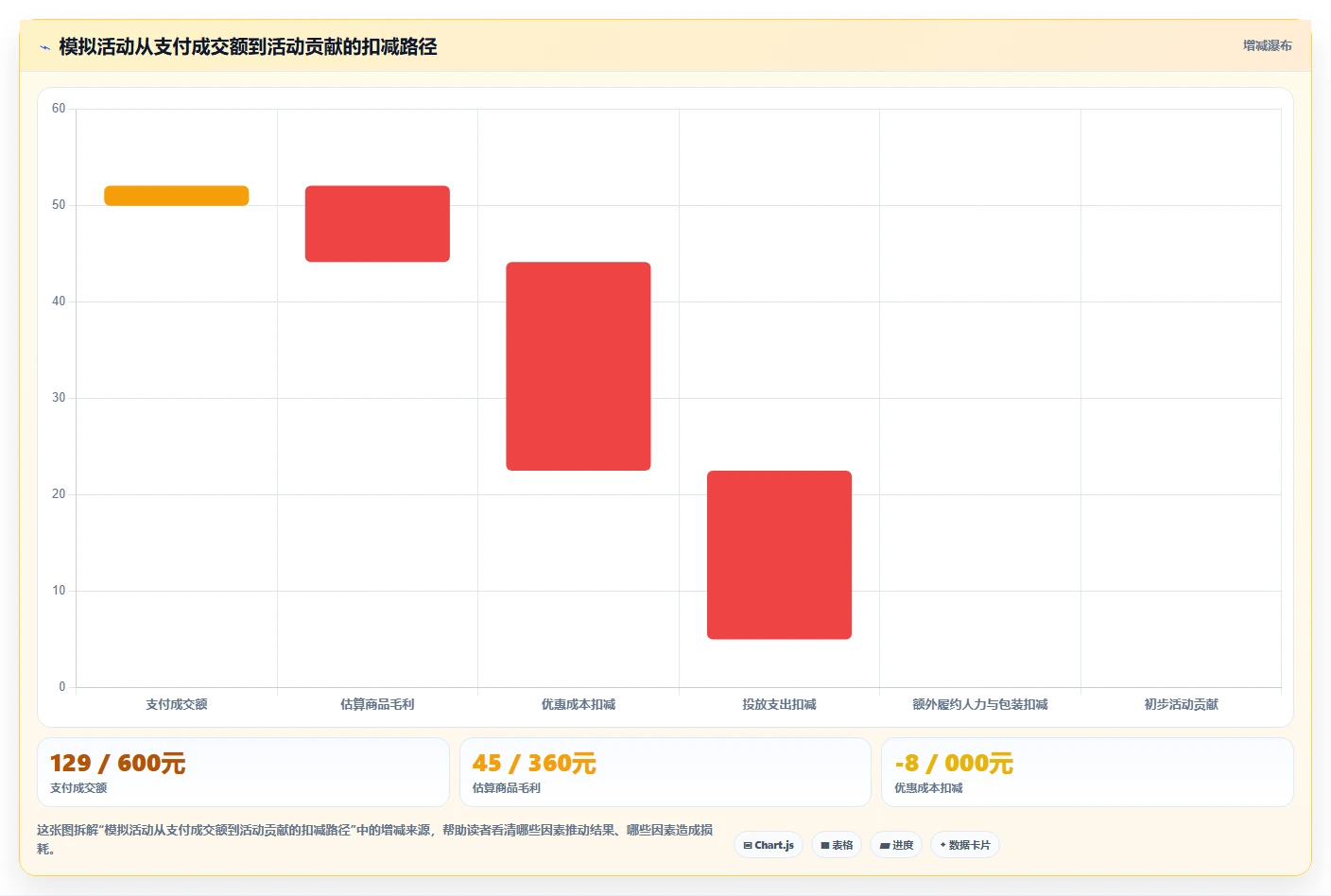
Task: Click the red 优惠成本扣减 bar
Action: click(579, 366)
